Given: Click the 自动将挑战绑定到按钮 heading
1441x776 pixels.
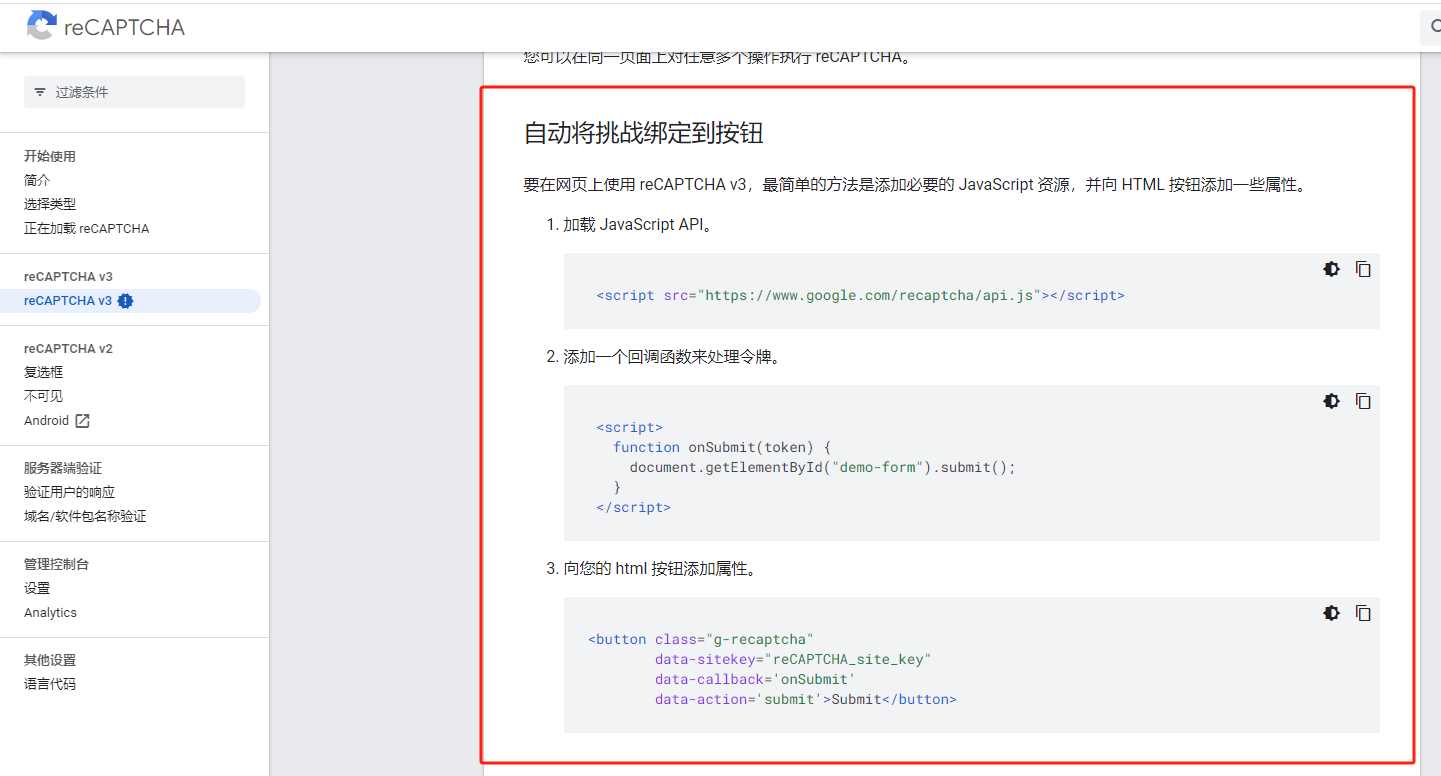Looking at the screenshot, I should click(x=644, y=133).
